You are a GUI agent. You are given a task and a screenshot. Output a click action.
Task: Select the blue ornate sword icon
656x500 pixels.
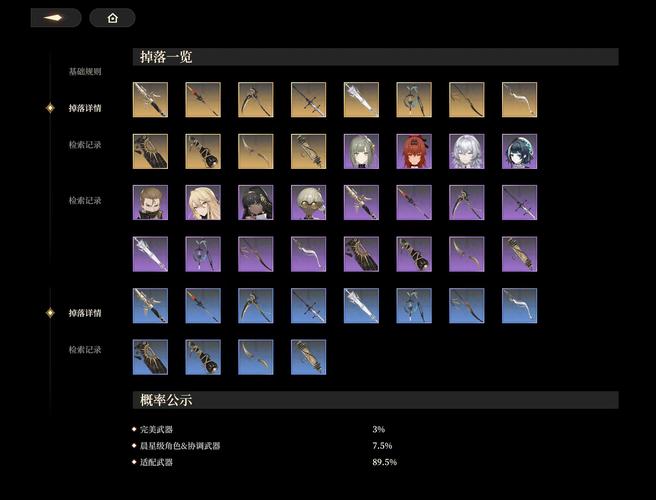[x=150, y=305]
